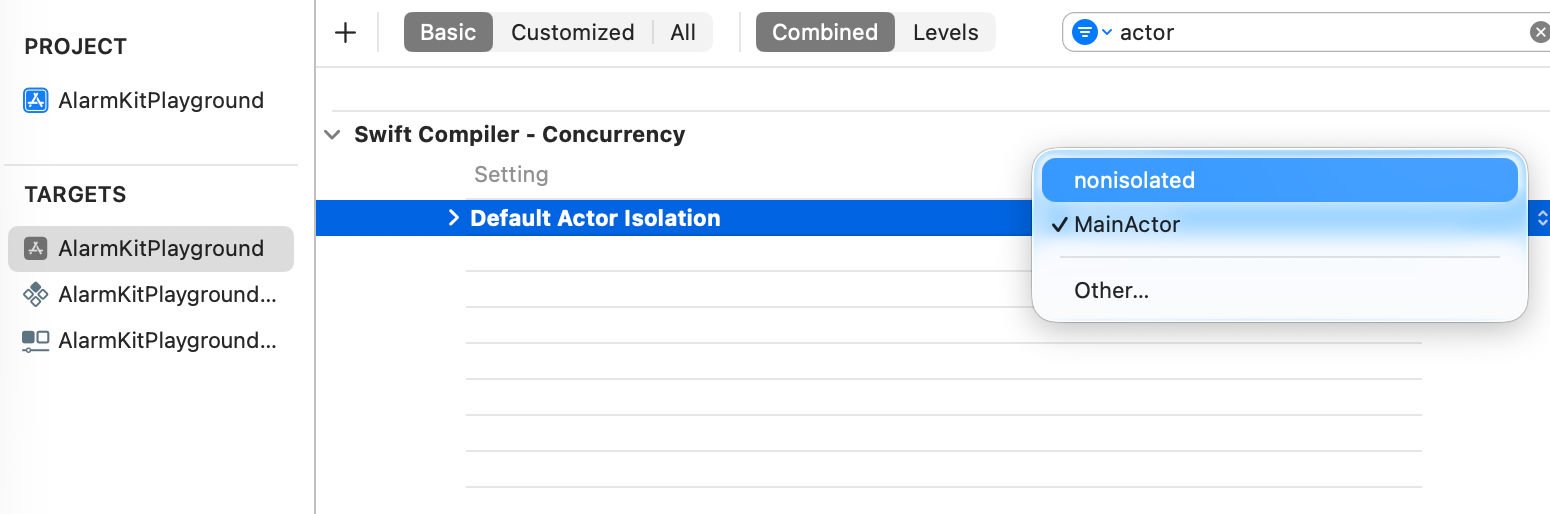Screen dimensions: 1550x514
Task: Open the search filter scope icon
Action: coord(1084,32)
